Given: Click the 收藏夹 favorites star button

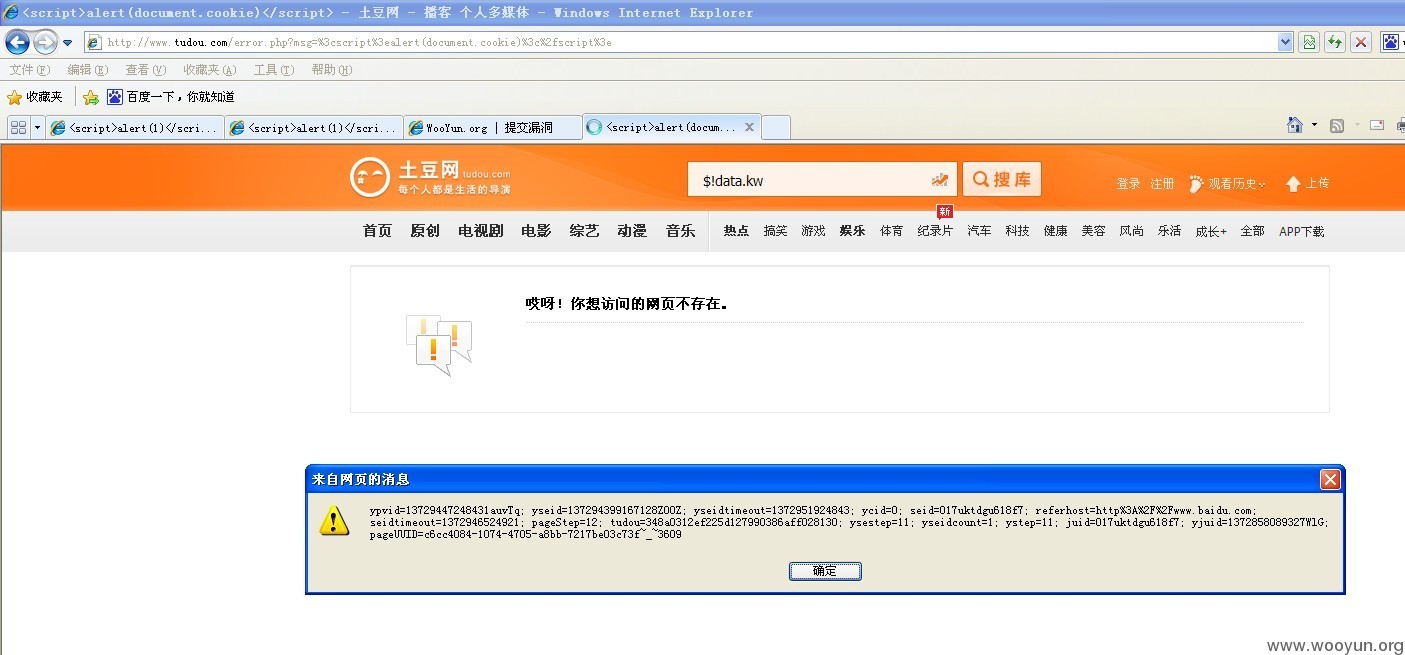Looking at the screenshot, I should [35, 97].
